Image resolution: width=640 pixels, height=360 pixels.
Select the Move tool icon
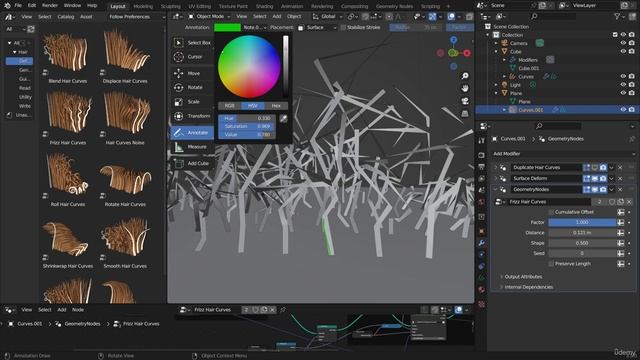click(x=178, y=73)
